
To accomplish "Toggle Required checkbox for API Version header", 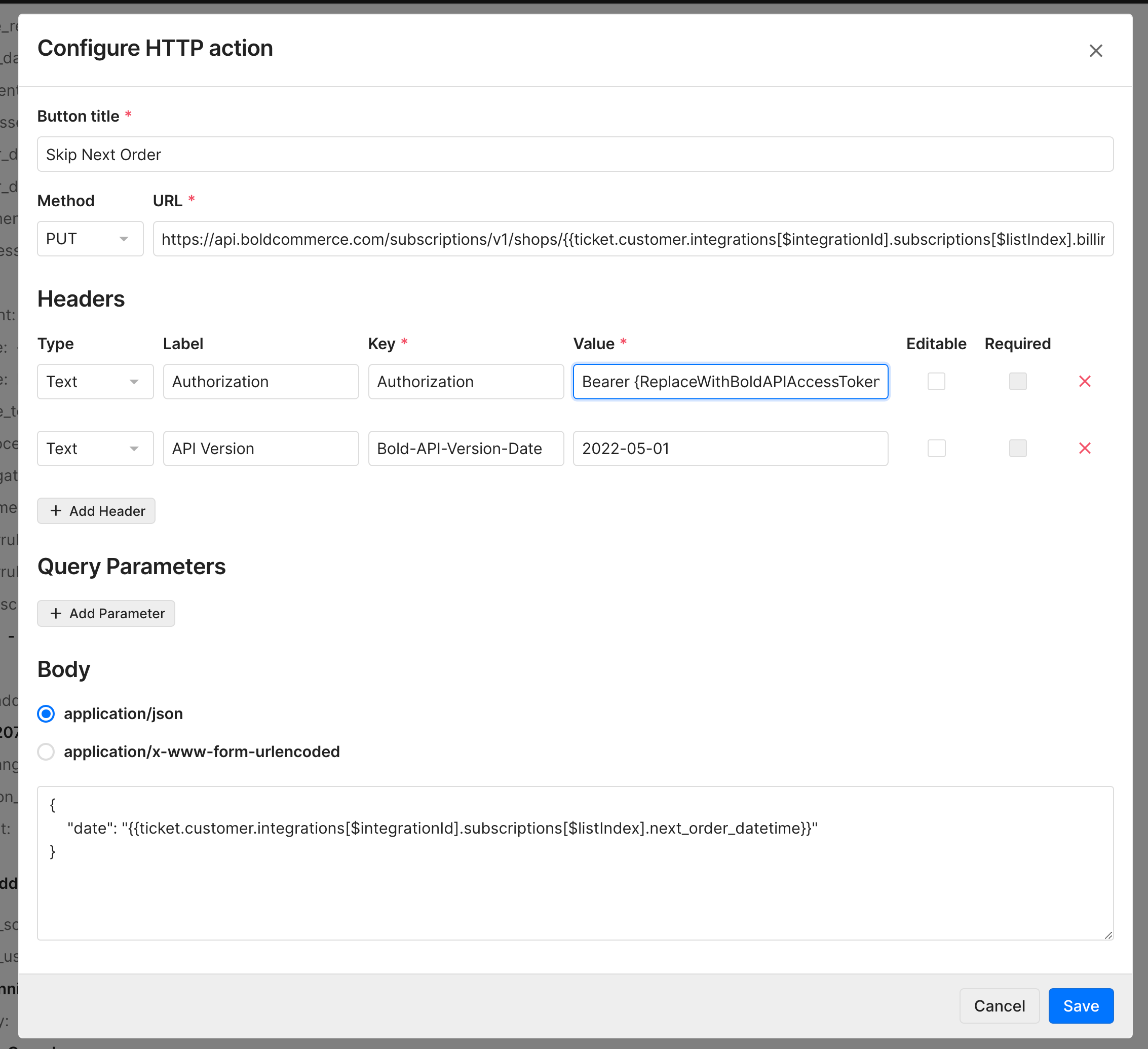I will [x=1017, y=448].
